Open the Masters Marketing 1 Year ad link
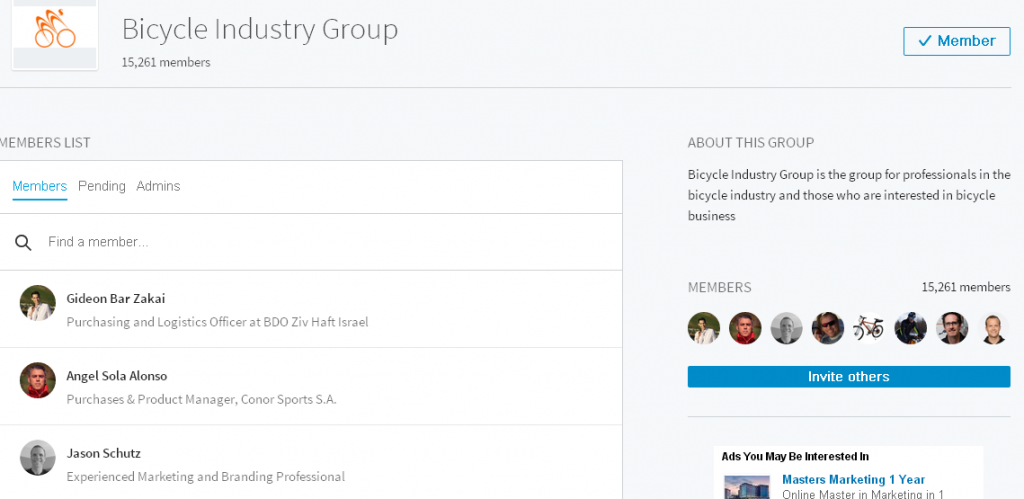1024x499 pixels. pyautogui.click(x=853, y=480)
